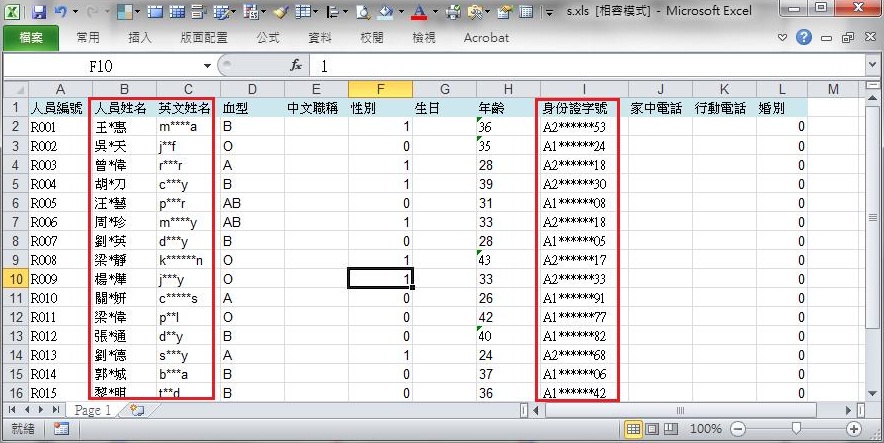The width and height of the screenshot is (884, 443).
Task: Open the Name Box dropdown arrow
Action: pyautogui.click(x=207, y=65)
